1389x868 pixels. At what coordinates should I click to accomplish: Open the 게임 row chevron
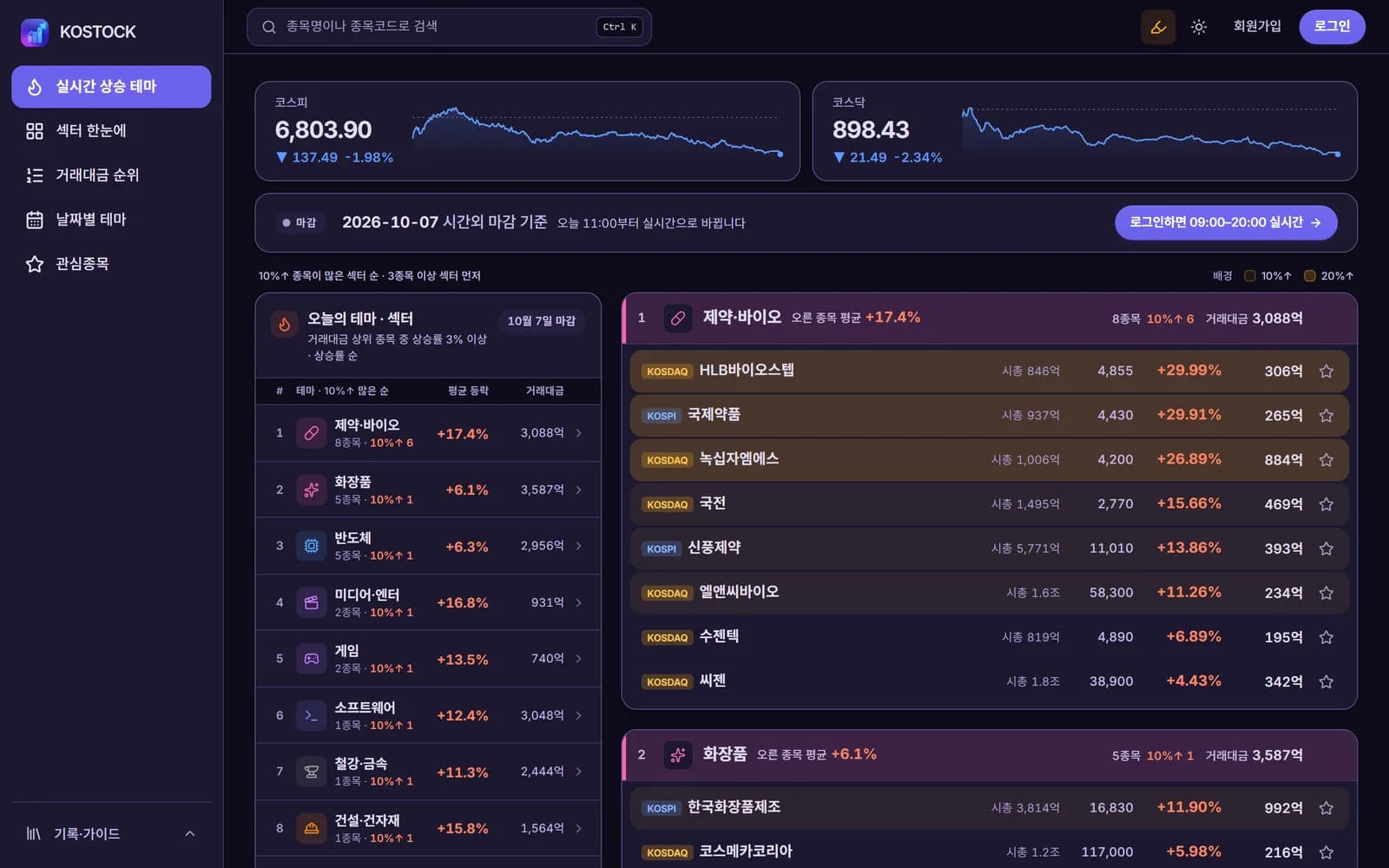(x=579, y=659)
